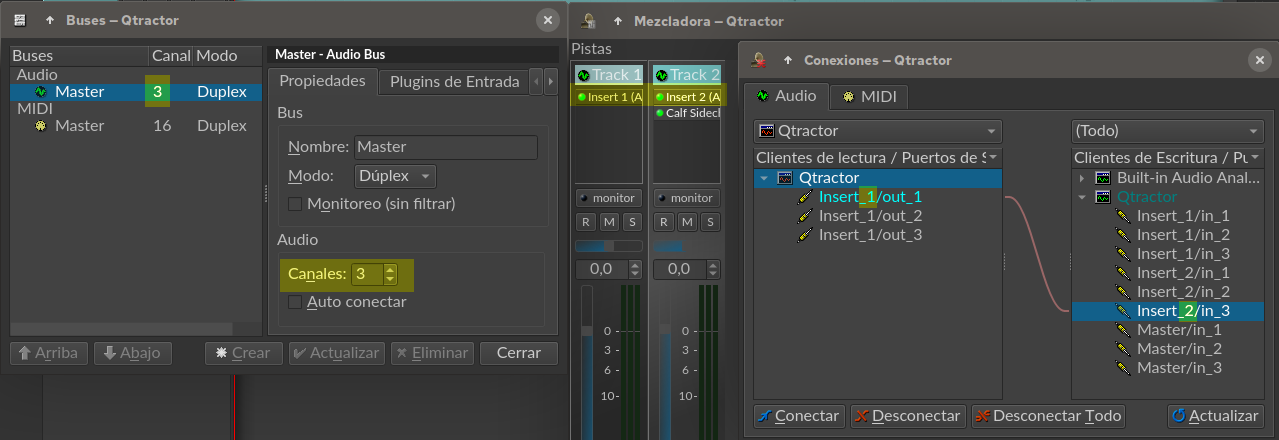Enable Monitoreo (sin filtrar) checkbox
The image size is (1279, 440).
pos(295,204)
